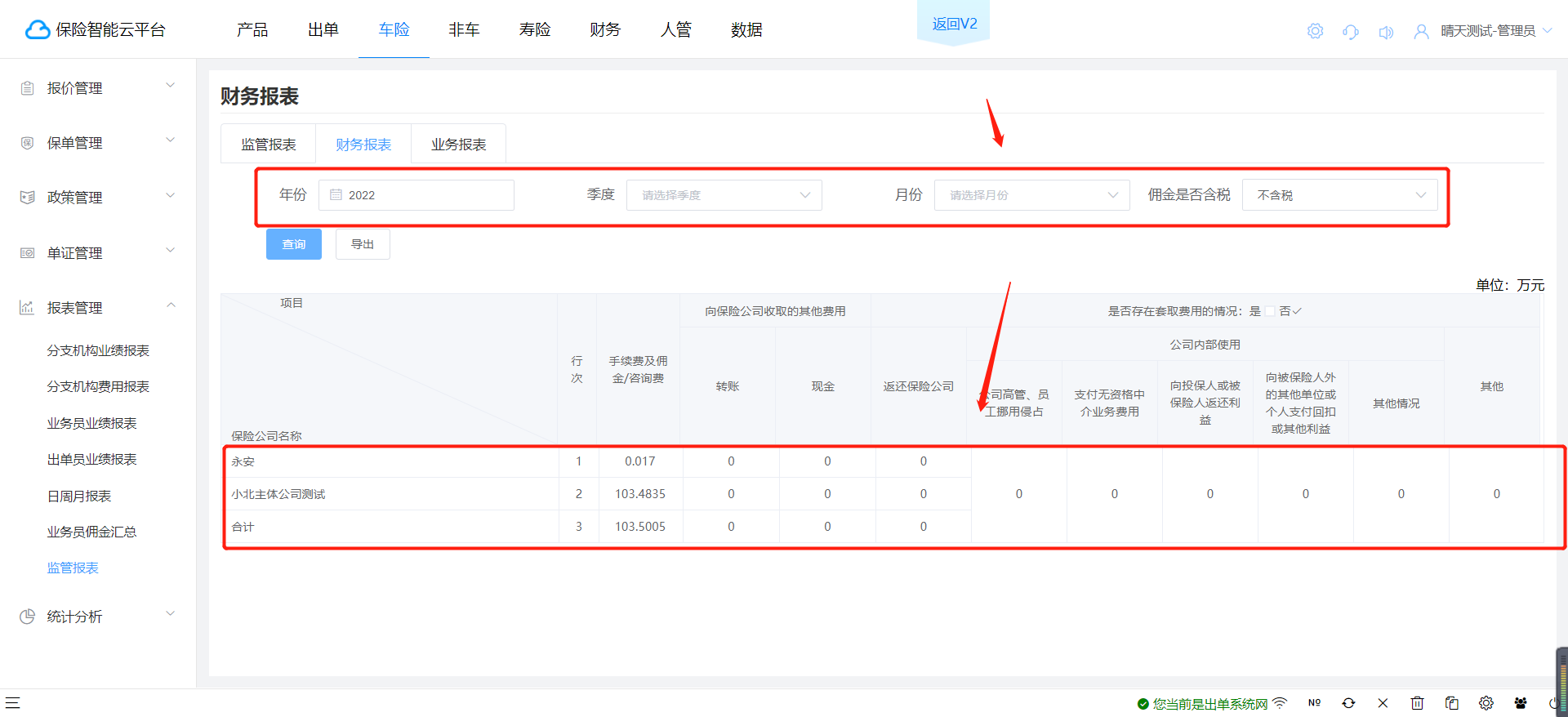Open the customer service headset icon
1568x717 pixels.
1351,32
